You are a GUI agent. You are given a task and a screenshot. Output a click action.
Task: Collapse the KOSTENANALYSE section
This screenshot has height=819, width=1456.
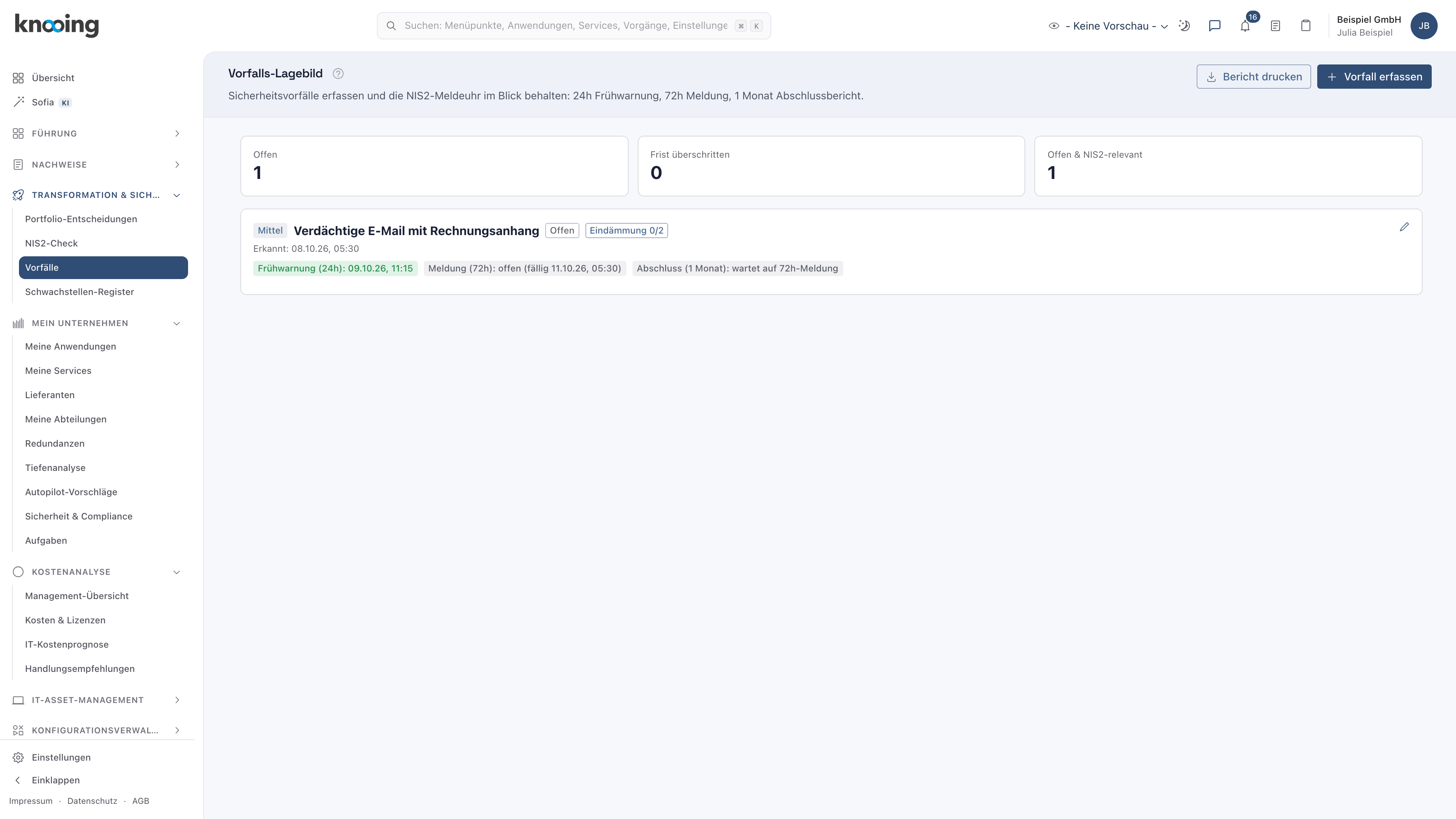(97, 572)
